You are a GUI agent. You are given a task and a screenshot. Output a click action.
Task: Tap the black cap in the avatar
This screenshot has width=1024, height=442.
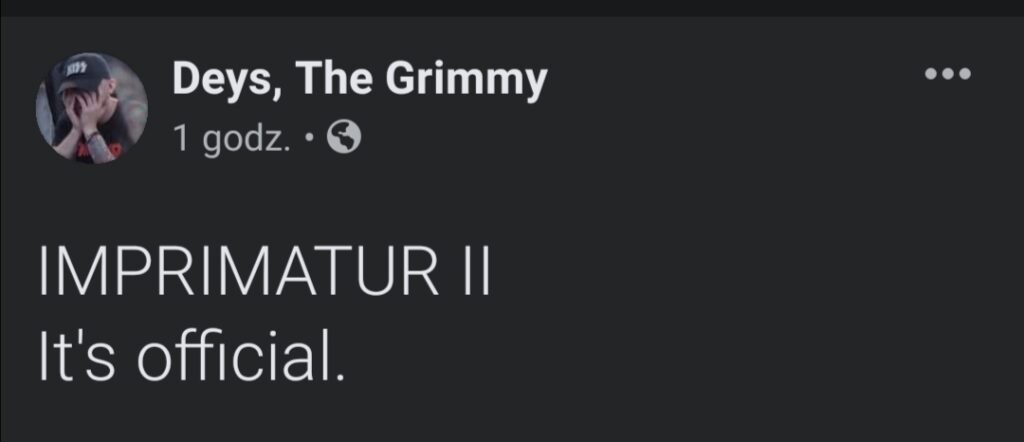(86, 72)
